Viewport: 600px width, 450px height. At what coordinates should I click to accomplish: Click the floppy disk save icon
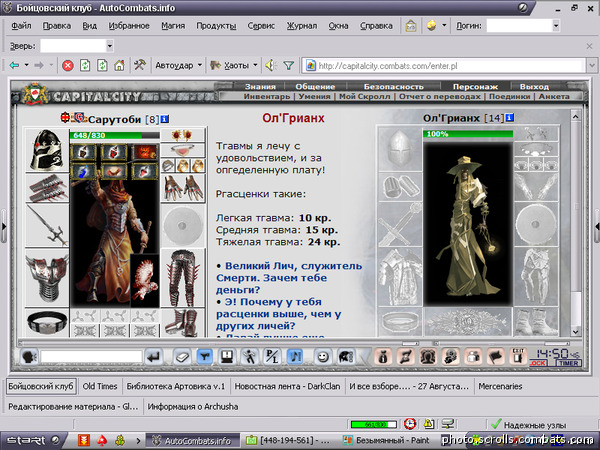(227, 357)
